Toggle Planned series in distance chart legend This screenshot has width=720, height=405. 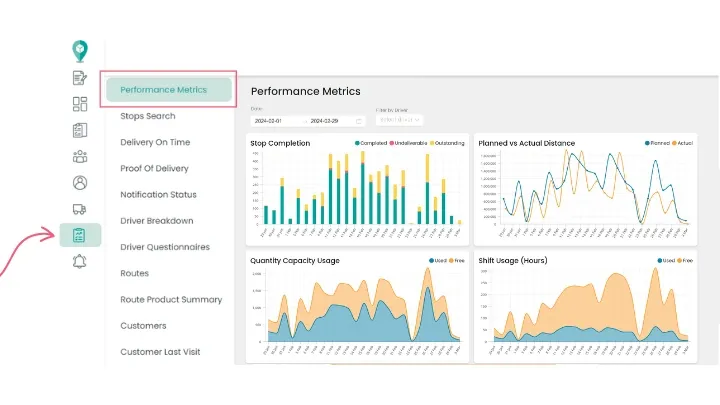click(659, 143)
